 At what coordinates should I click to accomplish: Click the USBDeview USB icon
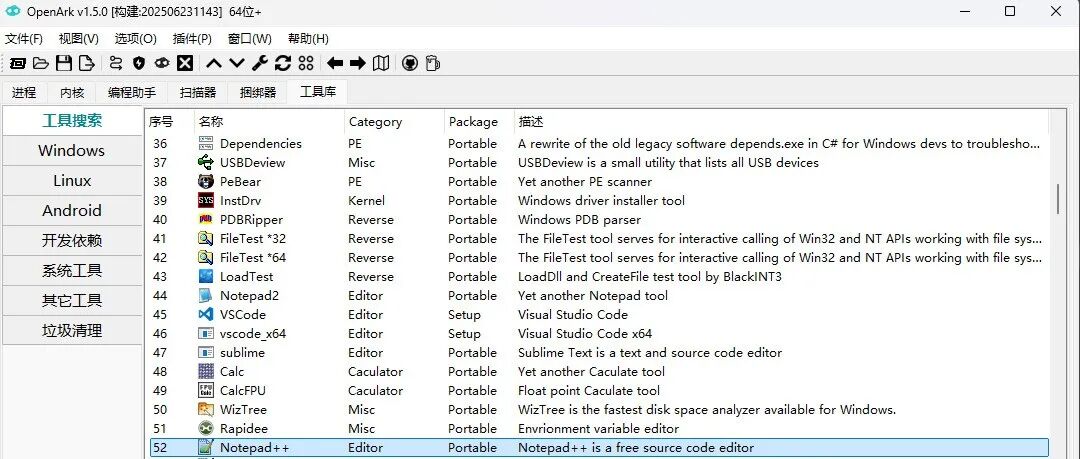205,163
